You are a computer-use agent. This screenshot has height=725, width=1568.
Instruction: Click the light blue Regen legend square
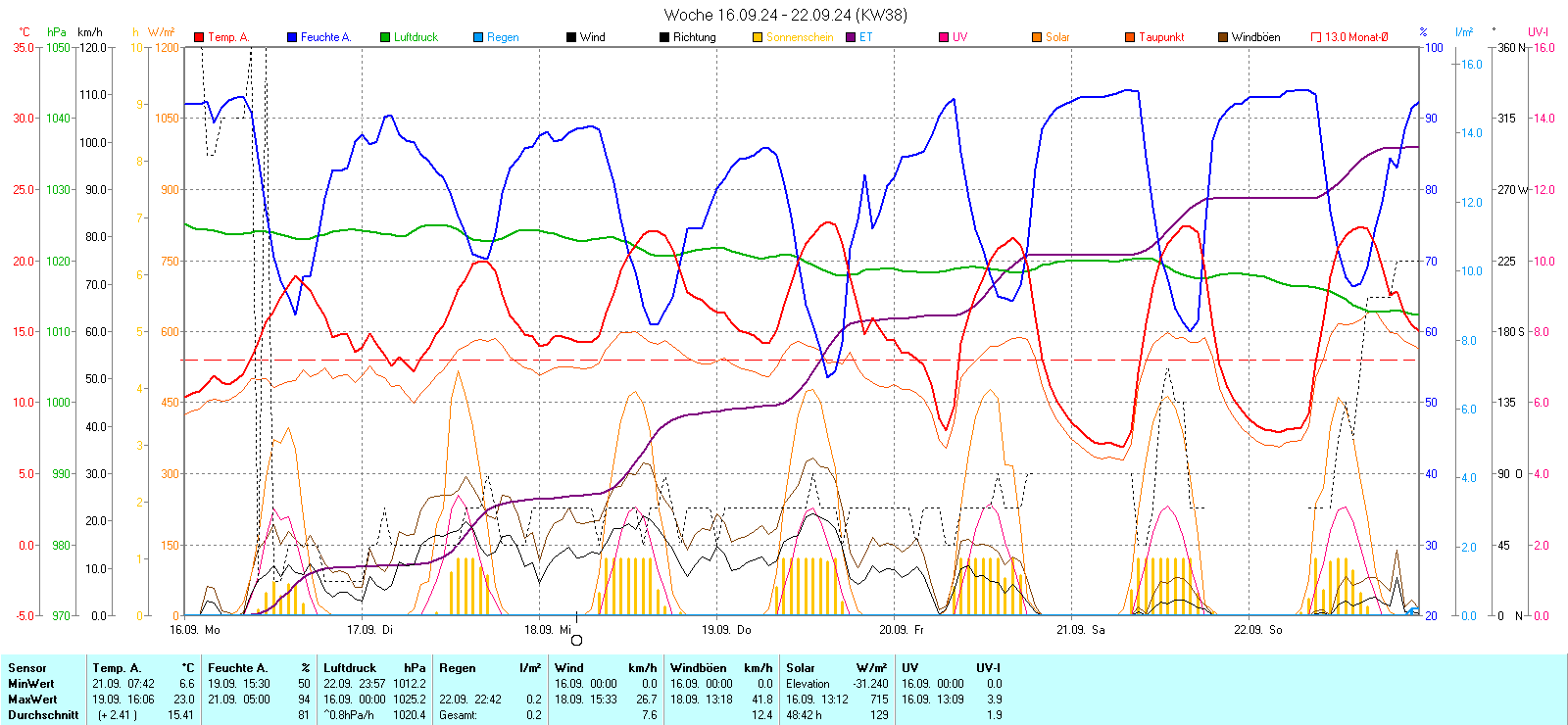(478, 37)
